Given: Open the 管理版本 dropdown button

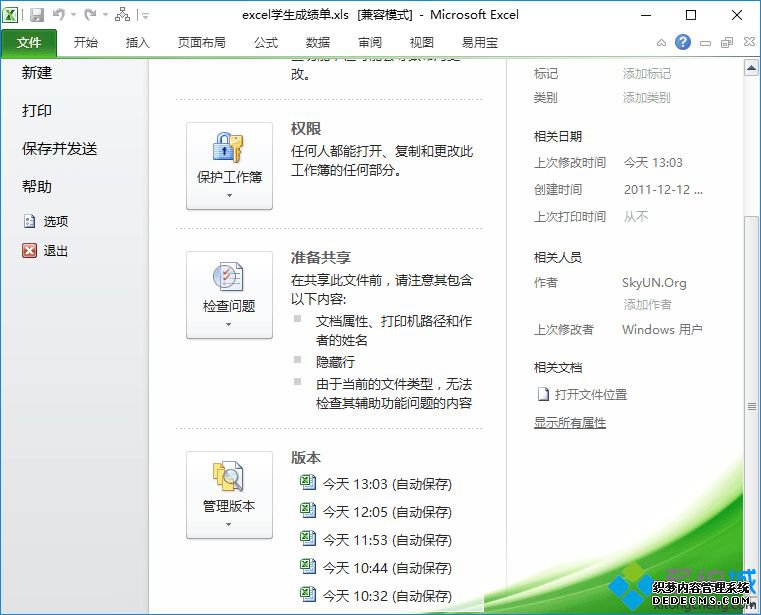Looking at the screenshot, I should [230, 495].
